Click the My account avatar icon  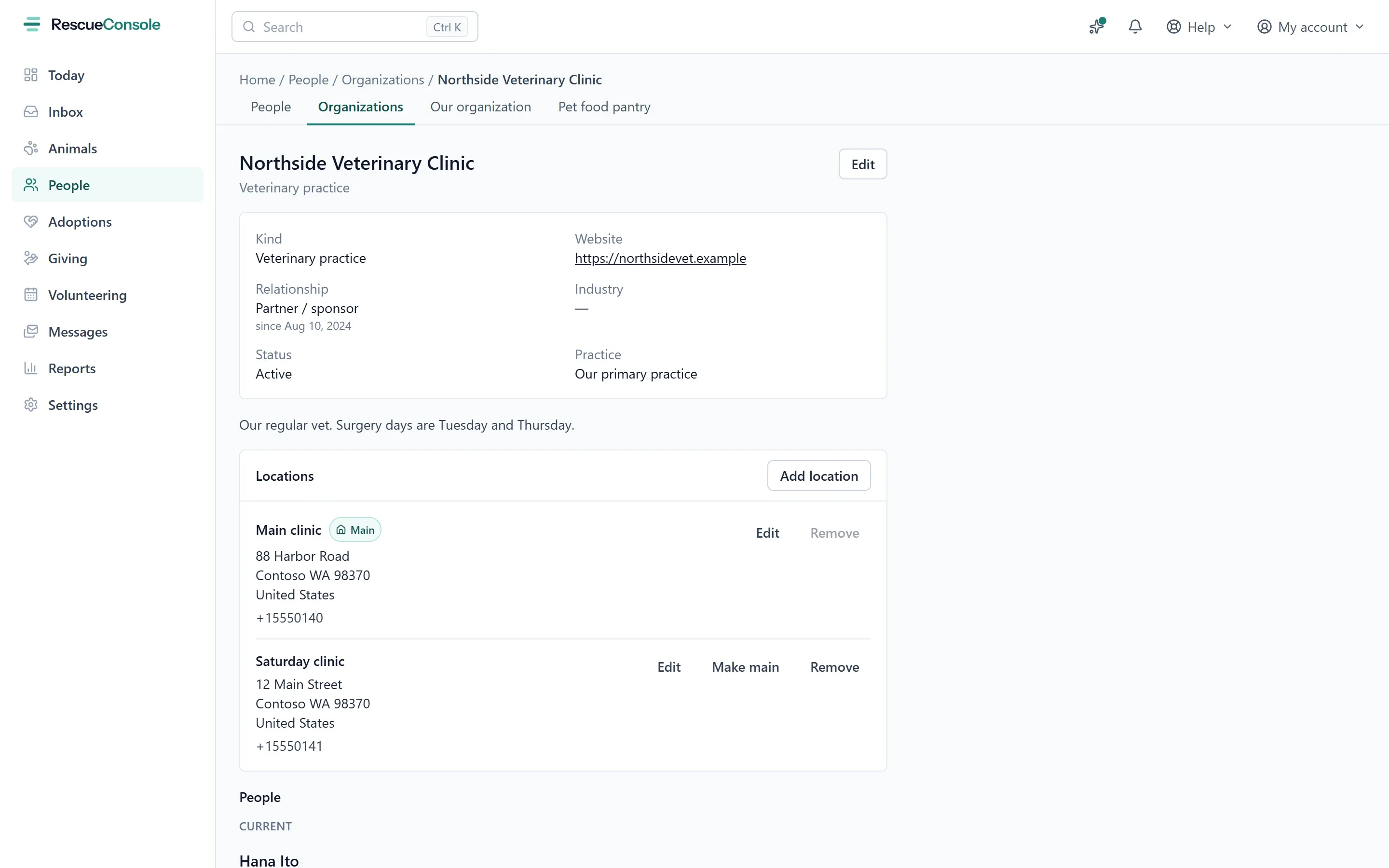click(1265, 27)
